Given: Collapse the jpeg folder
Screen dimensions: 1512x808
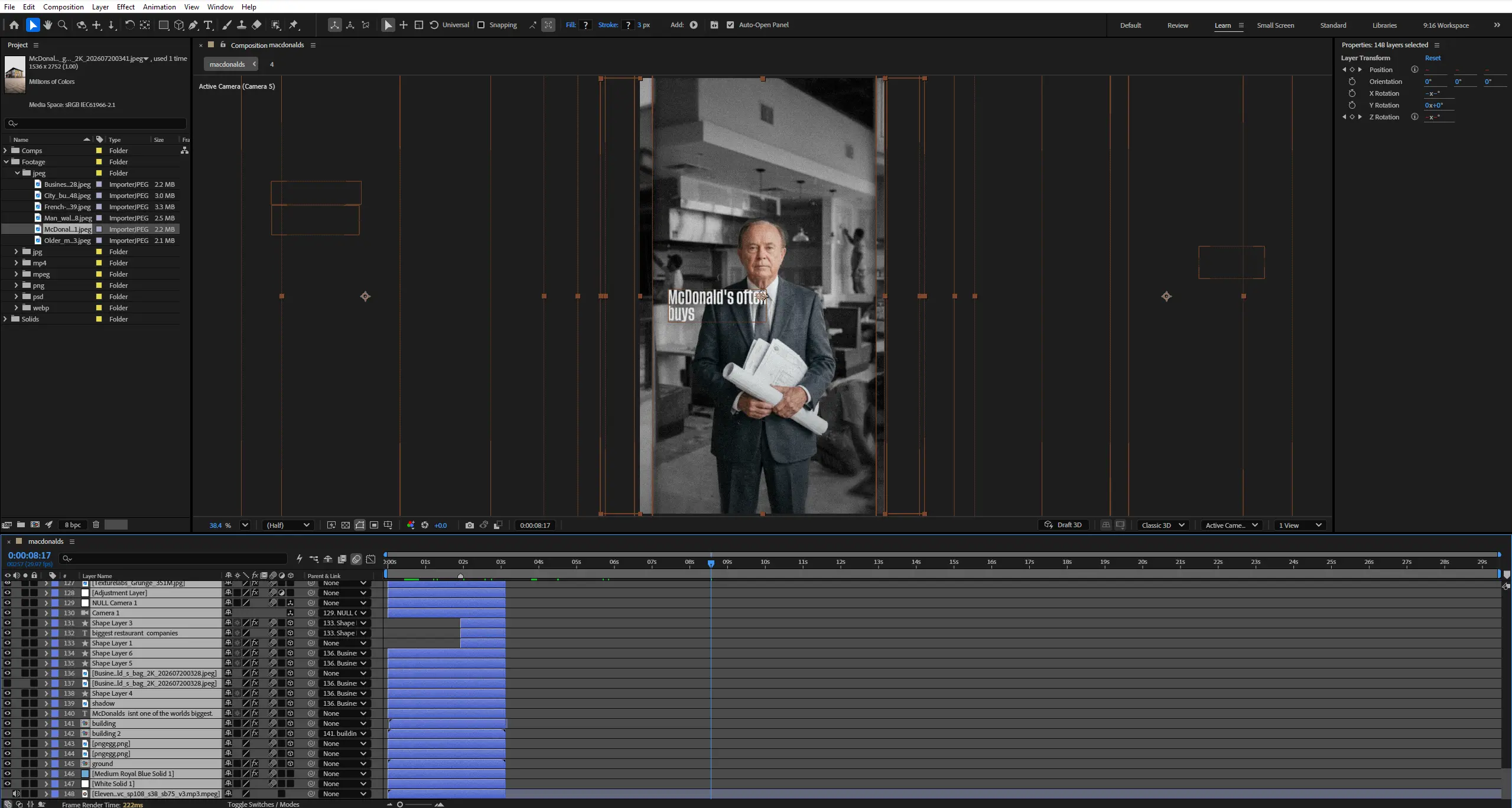Looking at the screenshot, I should (17, 173).
